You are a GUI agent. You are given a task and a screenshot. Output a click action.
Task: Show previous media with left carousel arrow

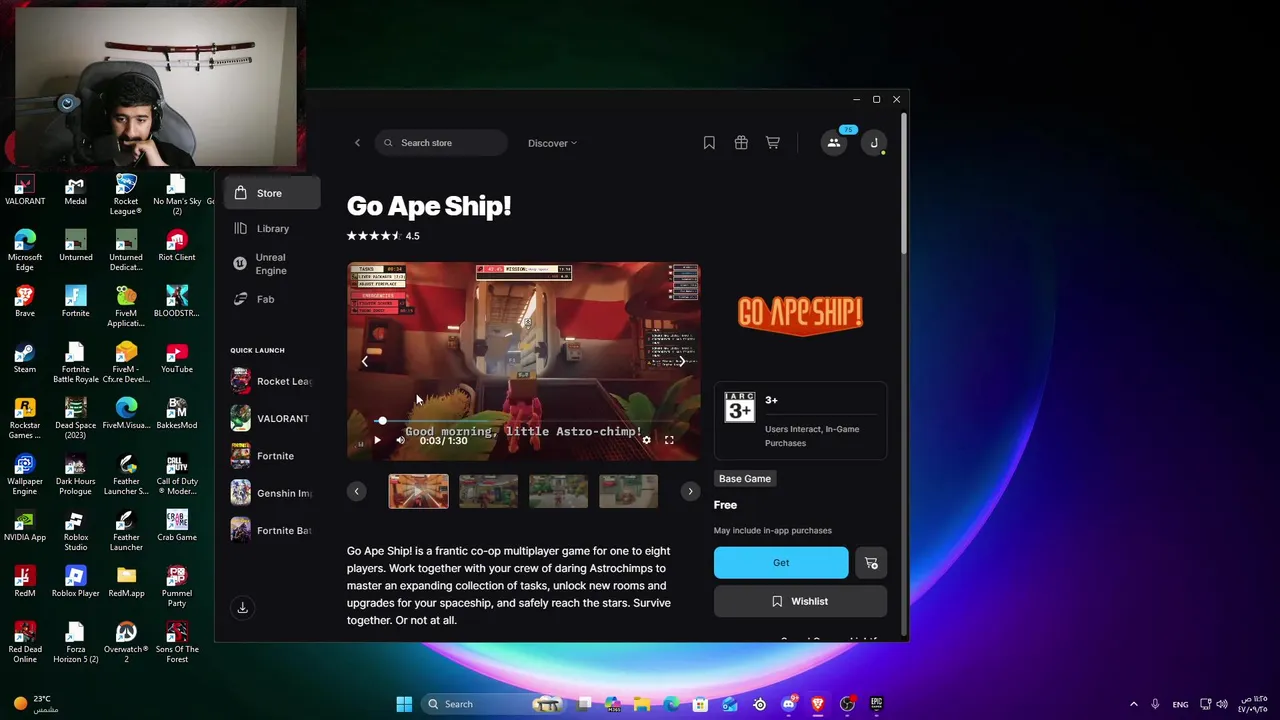[x=365, y=361]
